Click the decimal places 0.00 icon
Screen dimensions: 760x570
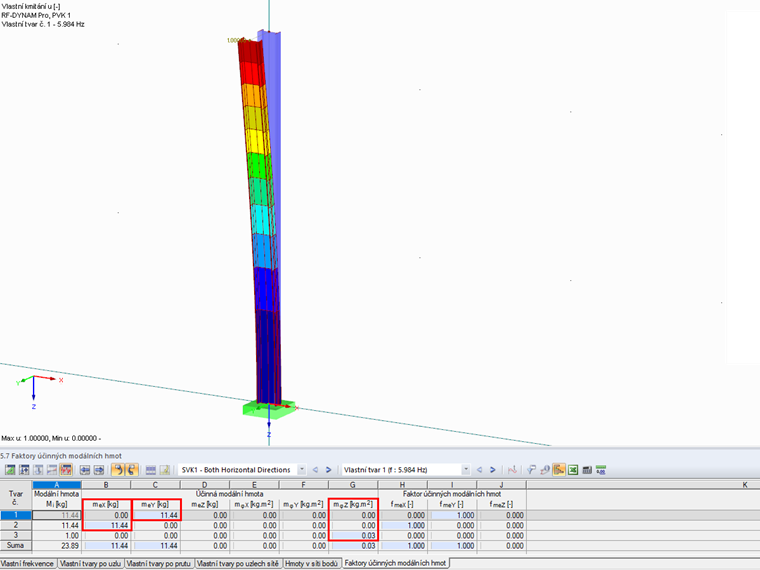[601, 470]
